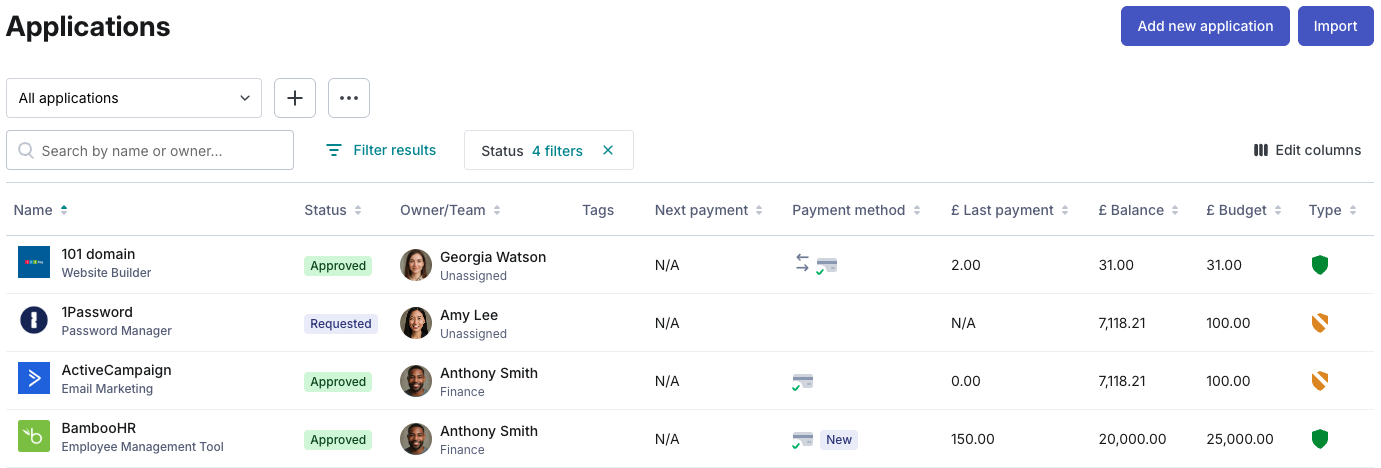Click the 150.00 last payment value
The width and height of the screenshot is (1381, 468).
pos(973,439)
